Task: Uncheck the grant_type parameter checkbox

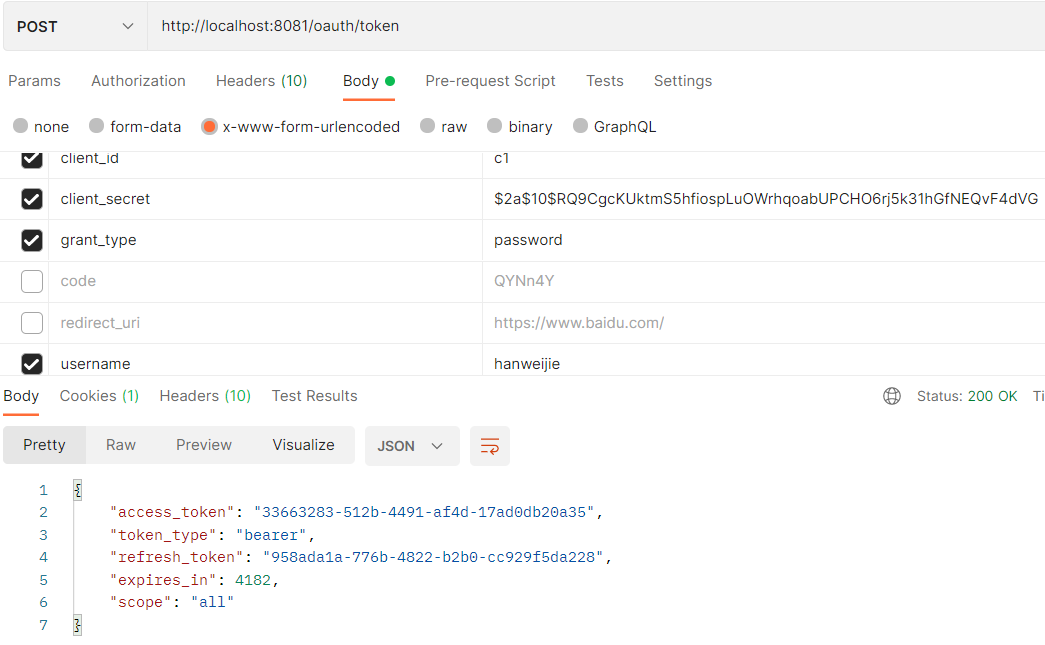Action: click(x=32, y=241)
